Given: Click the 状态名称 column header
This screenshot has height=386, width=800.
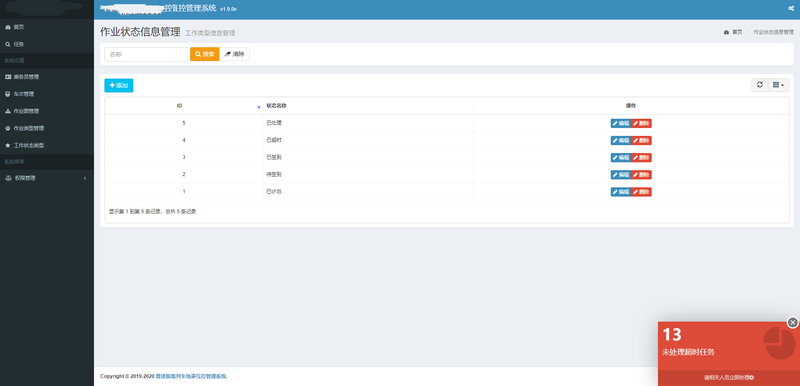Looking at the screenshot, I should click(368, 106).
